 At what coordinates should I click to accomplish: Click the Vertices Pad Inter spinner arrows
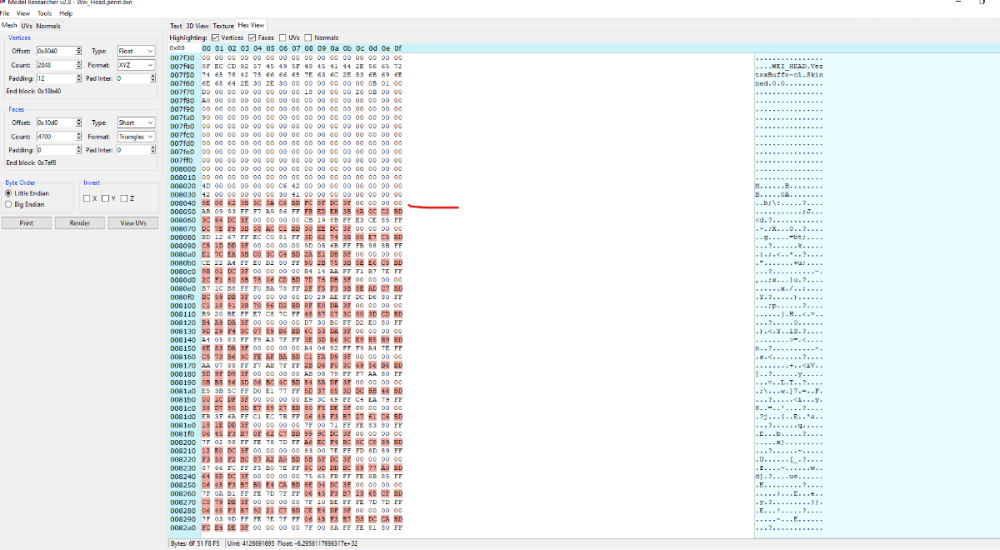pyautogui.click(x=152, y=78)
